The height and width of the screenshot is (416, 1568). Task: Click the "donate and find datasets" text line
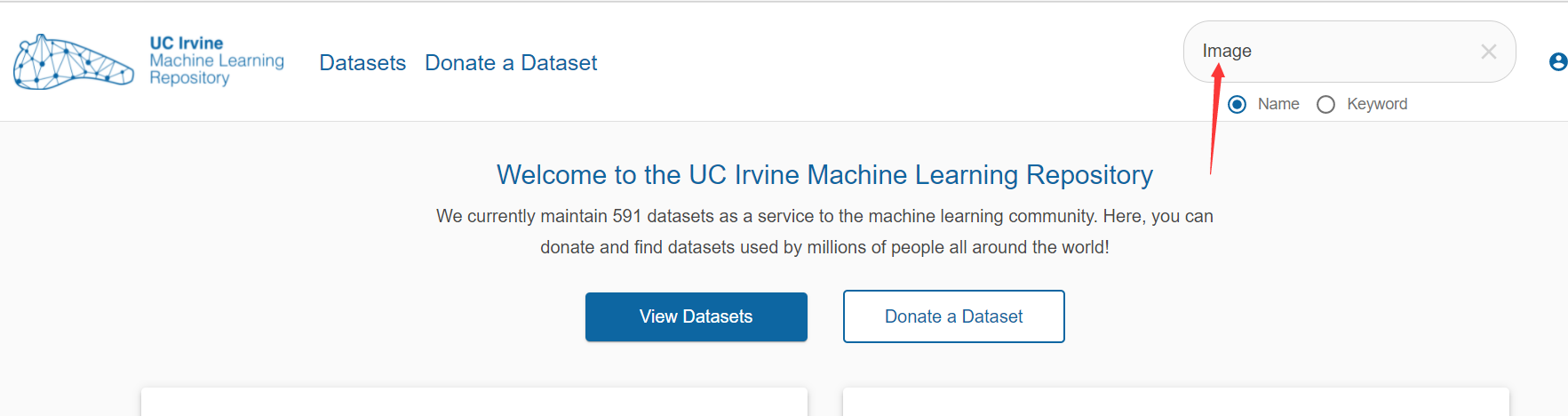point(824,247)
